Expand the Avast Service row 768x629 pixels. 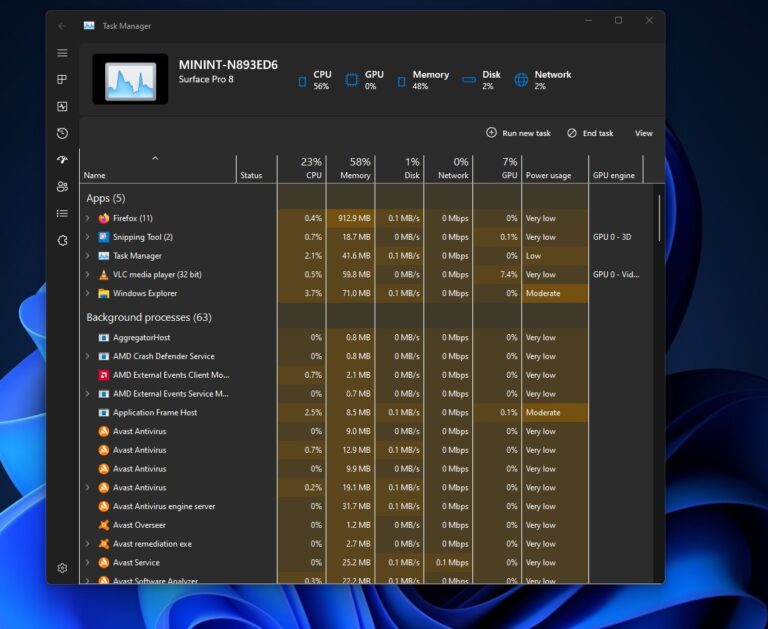(88, 562)
